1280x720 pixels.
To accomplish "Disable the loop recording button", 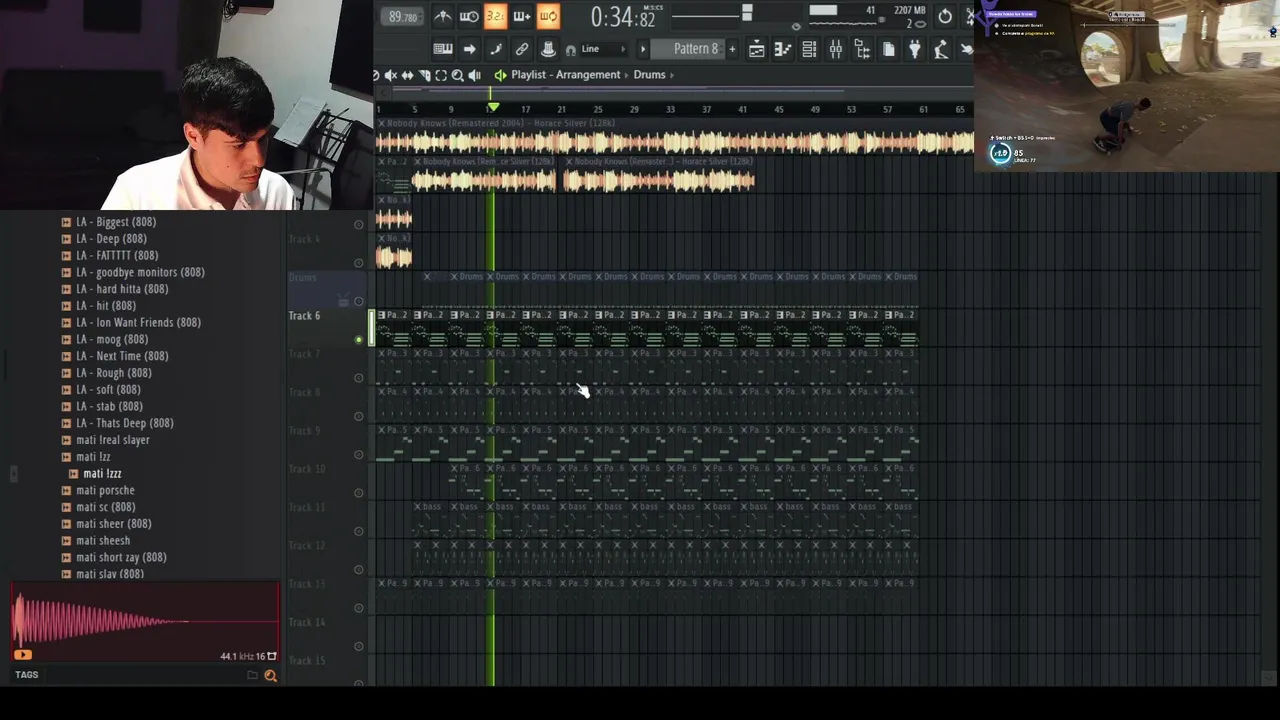I will (548, 16).
